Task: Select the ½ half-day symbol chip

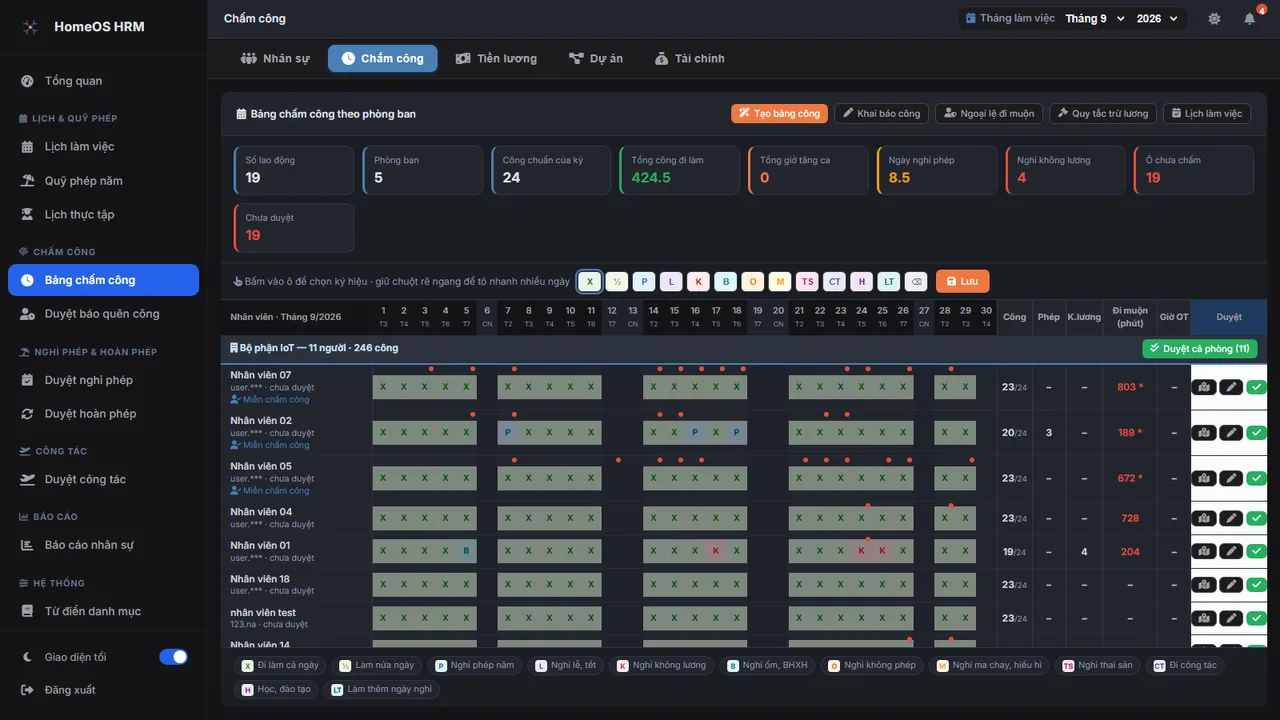Action: click(617, 282)
